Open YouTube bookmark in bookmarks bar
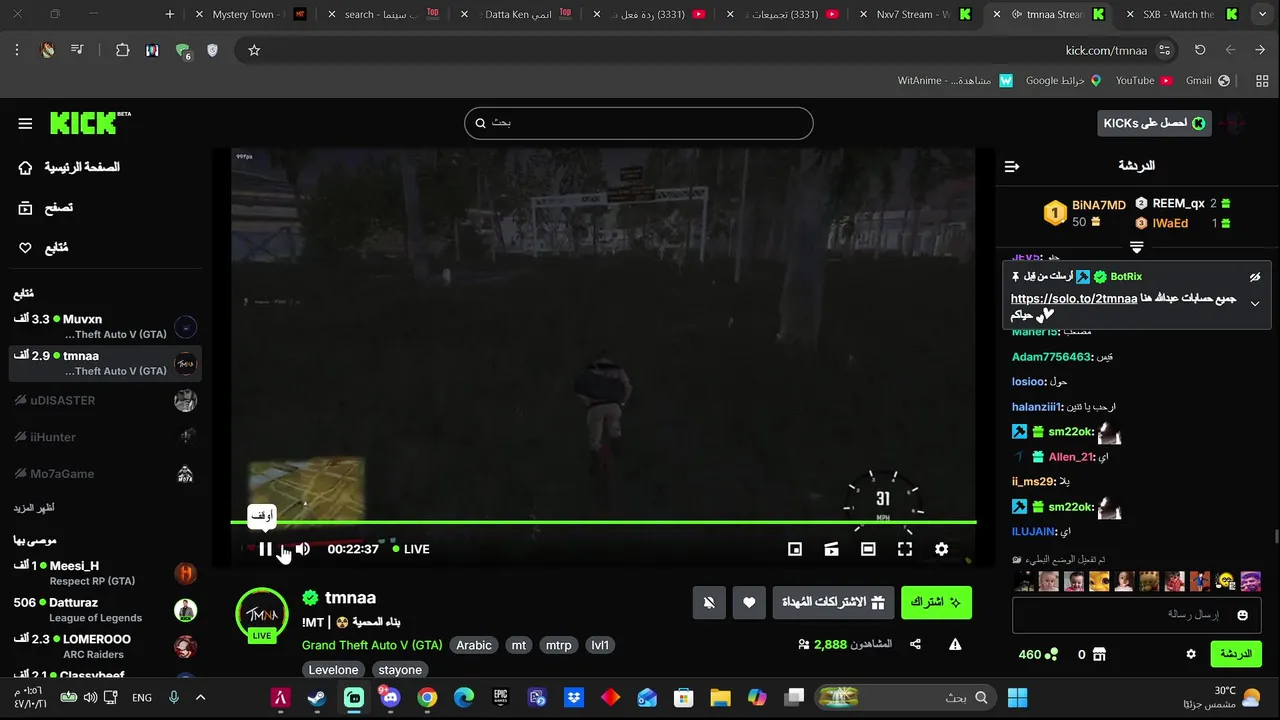Screen dimensions: 1280x720 pyautogui.click(x=1143, y=80)
